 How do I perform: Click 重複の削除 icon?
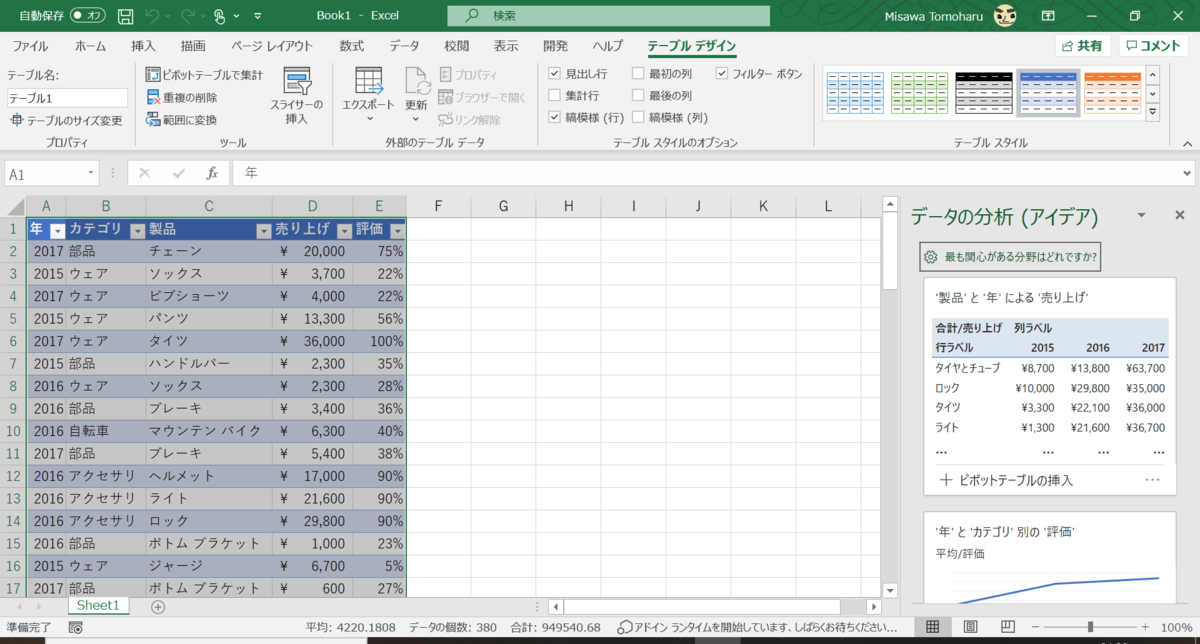[153, 97]
